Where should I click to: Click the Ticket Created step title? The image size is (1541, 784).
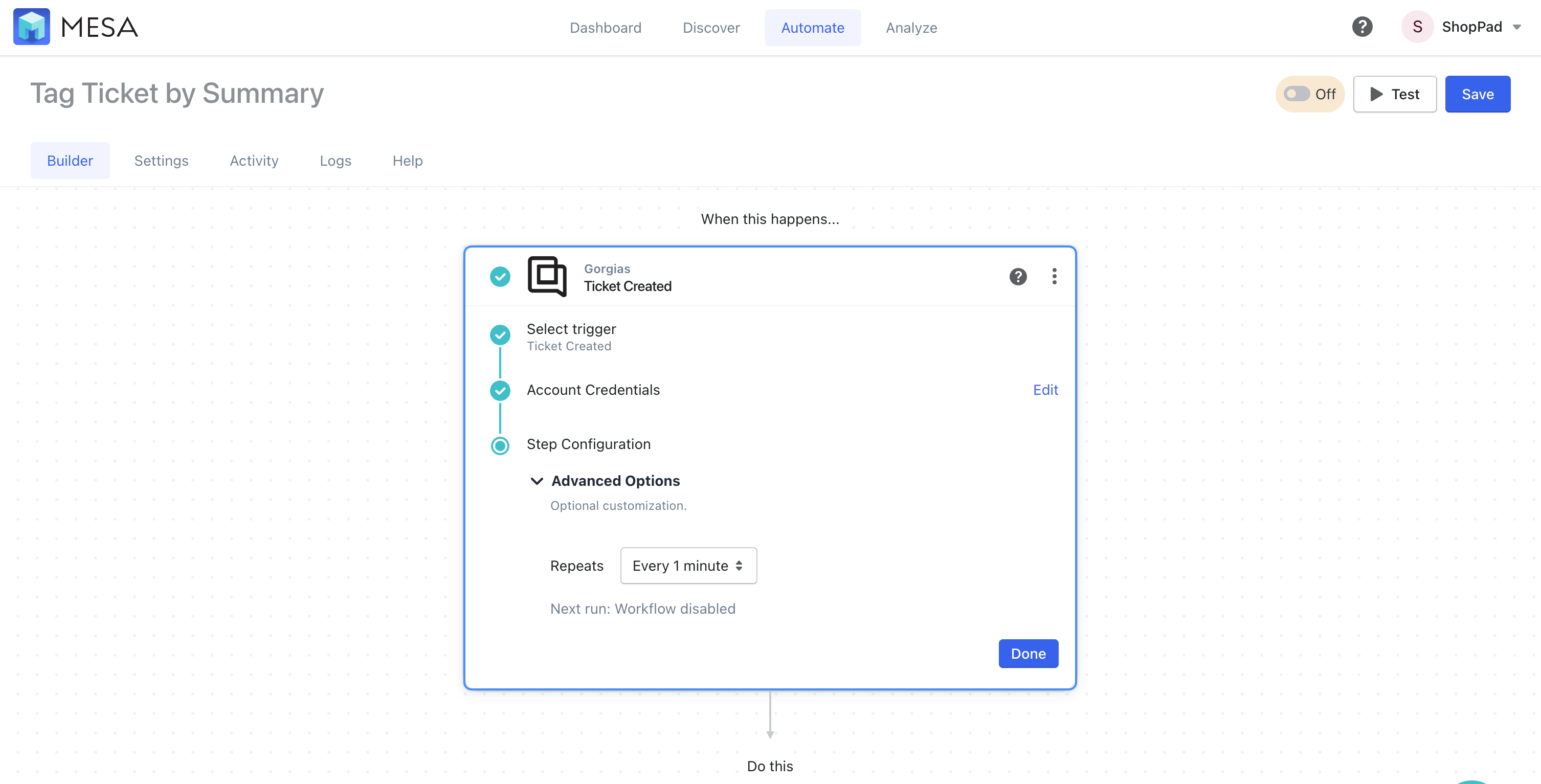pyautogui.click(x=628, y=286)
